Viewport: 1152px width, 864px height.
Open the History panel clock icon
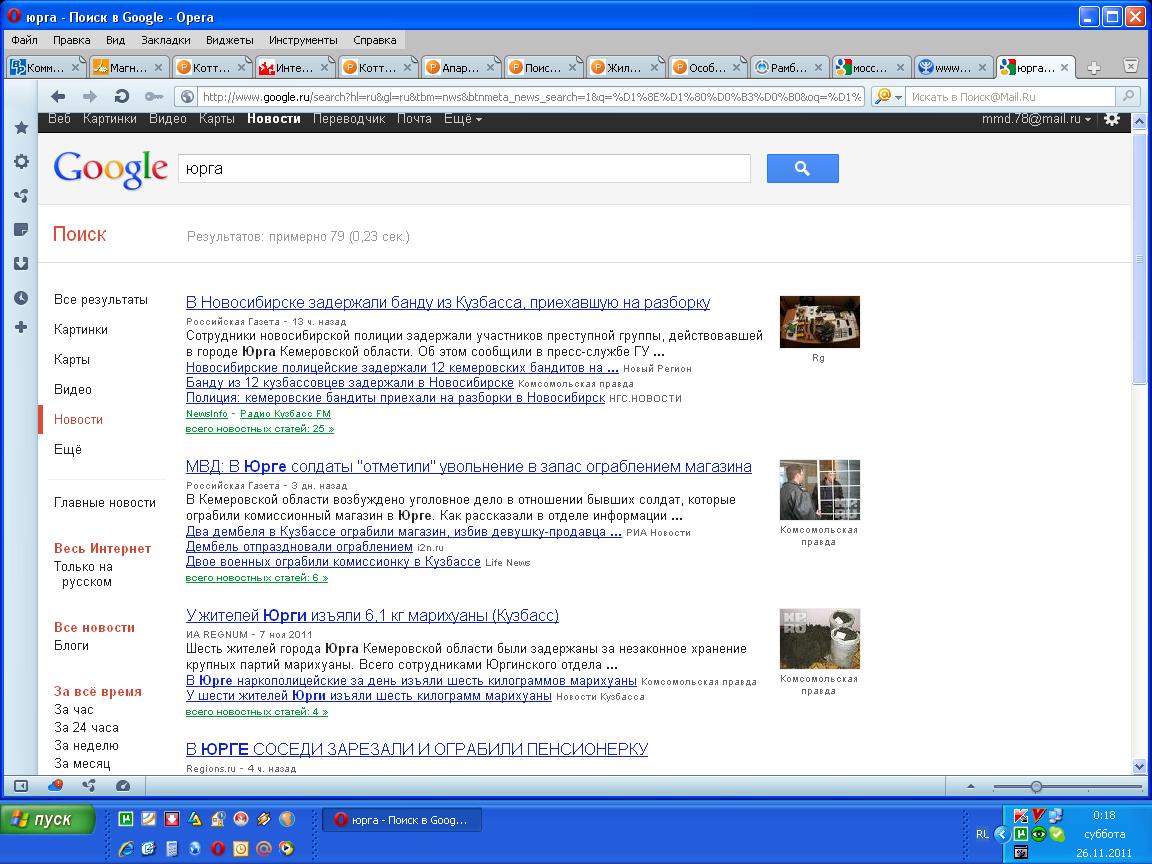(21, 298)
